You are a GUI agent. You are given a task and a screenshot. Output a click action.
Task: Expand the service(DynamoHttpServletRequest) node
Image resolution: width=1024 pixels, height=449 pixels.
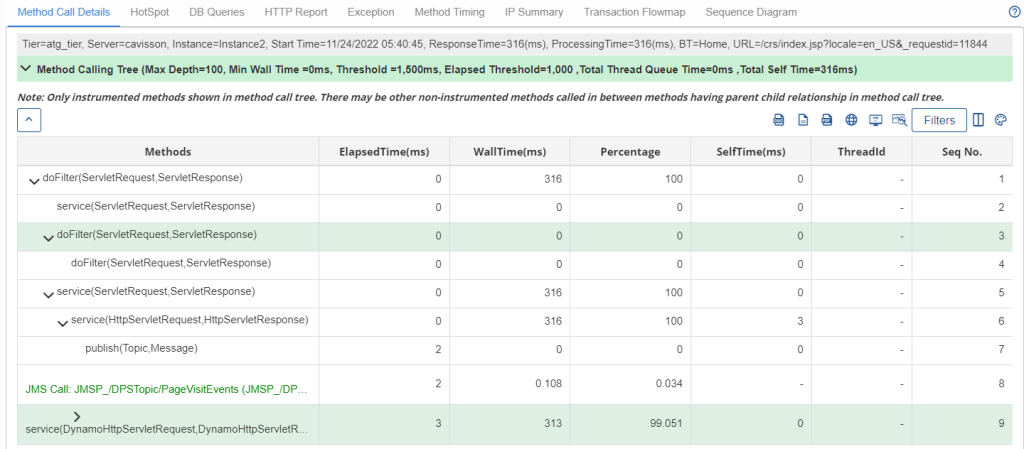77,416
